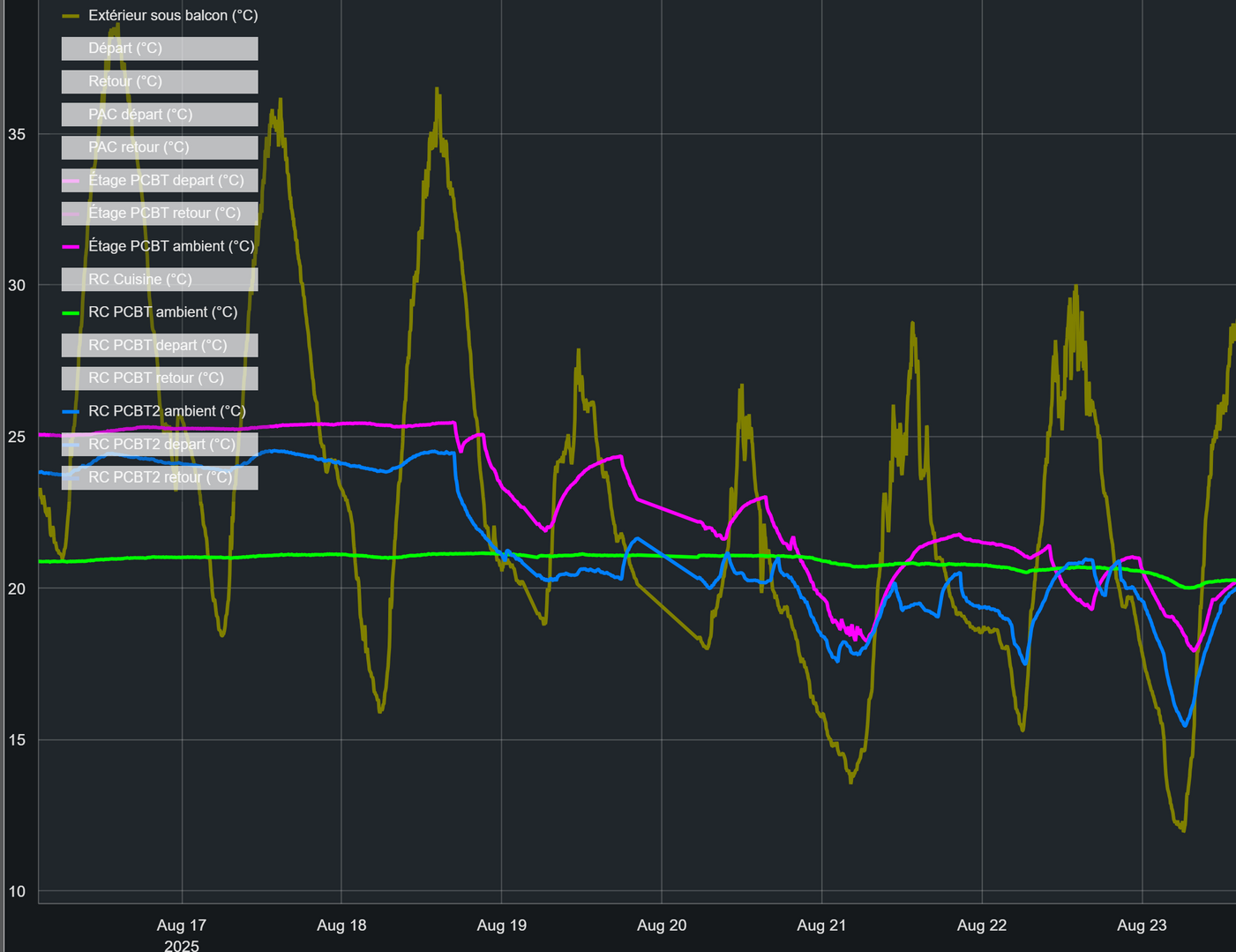Select the Aug 22 tick on the time axis
Image resolution: width=1236 pixels, height=952 pixels.
pos(981,926)
